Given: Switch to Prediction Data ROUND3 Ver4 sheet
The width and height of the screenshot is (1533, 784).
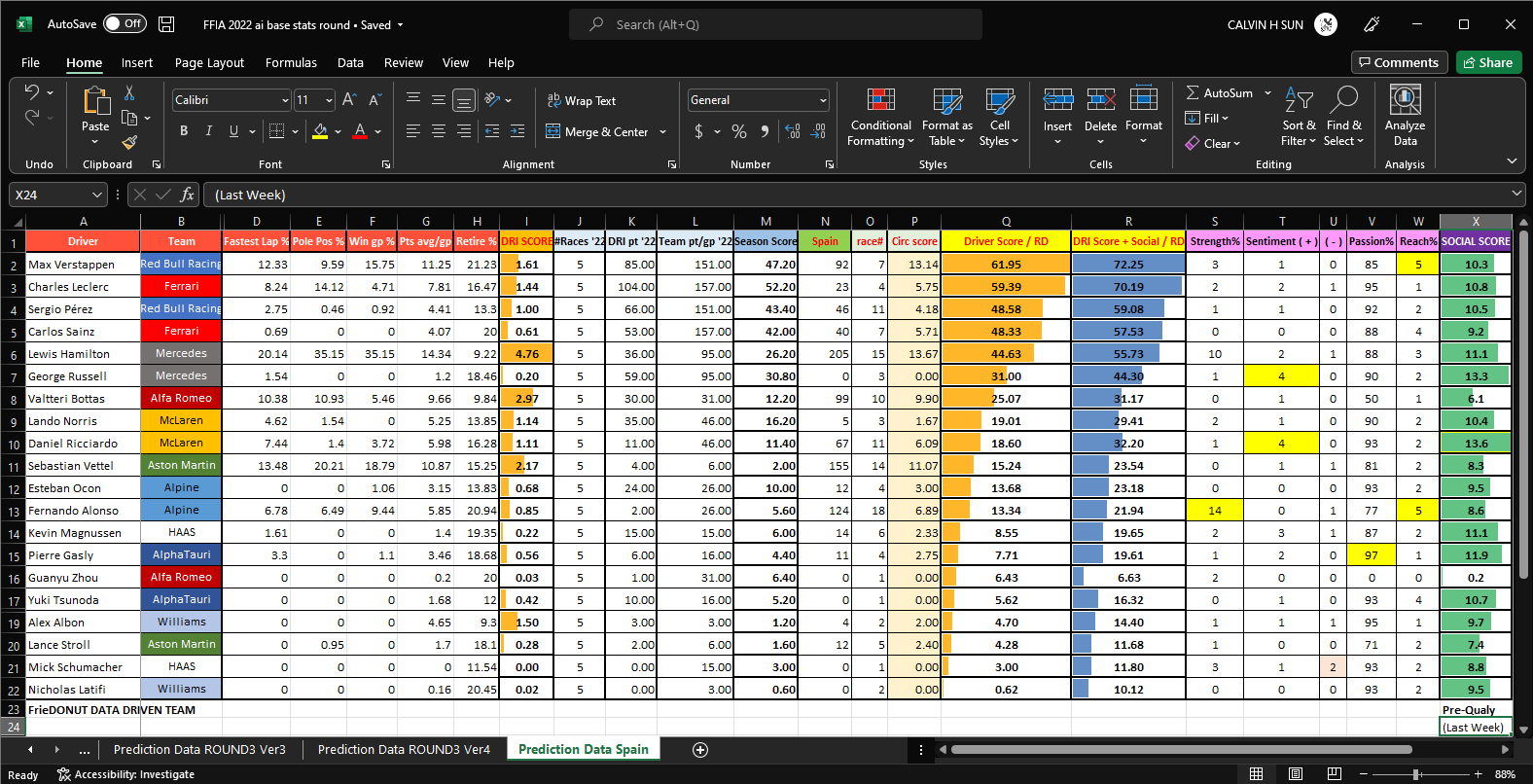Looking at the screenshot, I should click(404, 749).
